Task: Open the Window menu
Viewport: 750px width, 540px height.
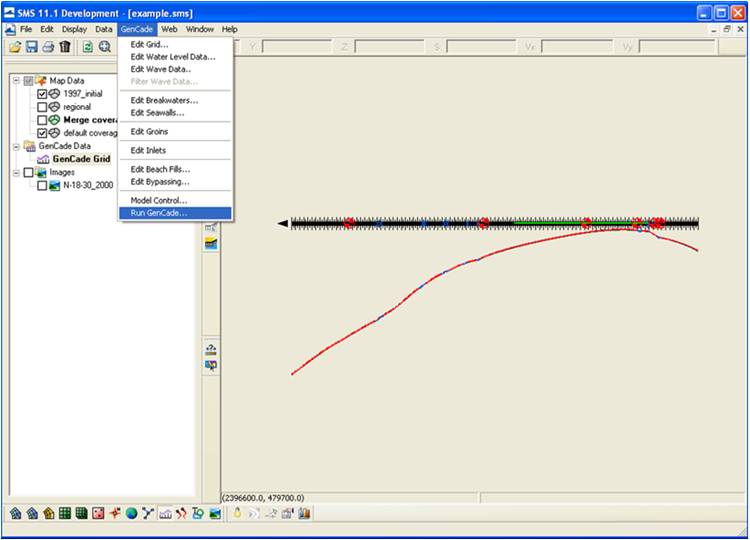Action: pyautogui.click(x=200, y=29)
